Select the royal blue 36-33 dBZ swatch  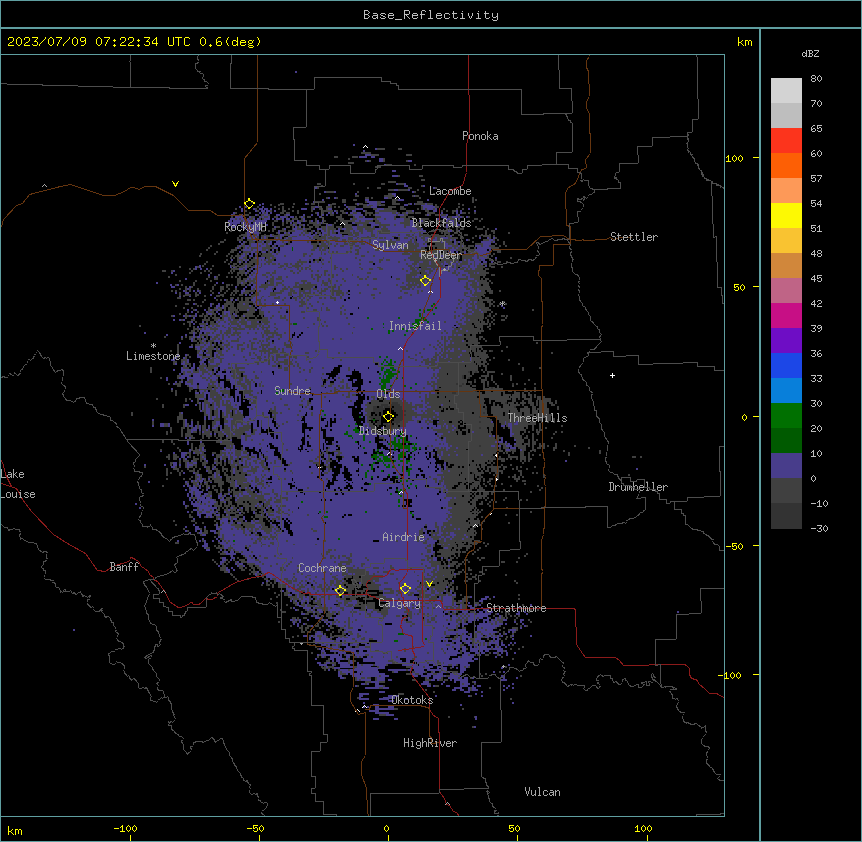[786, 365]
